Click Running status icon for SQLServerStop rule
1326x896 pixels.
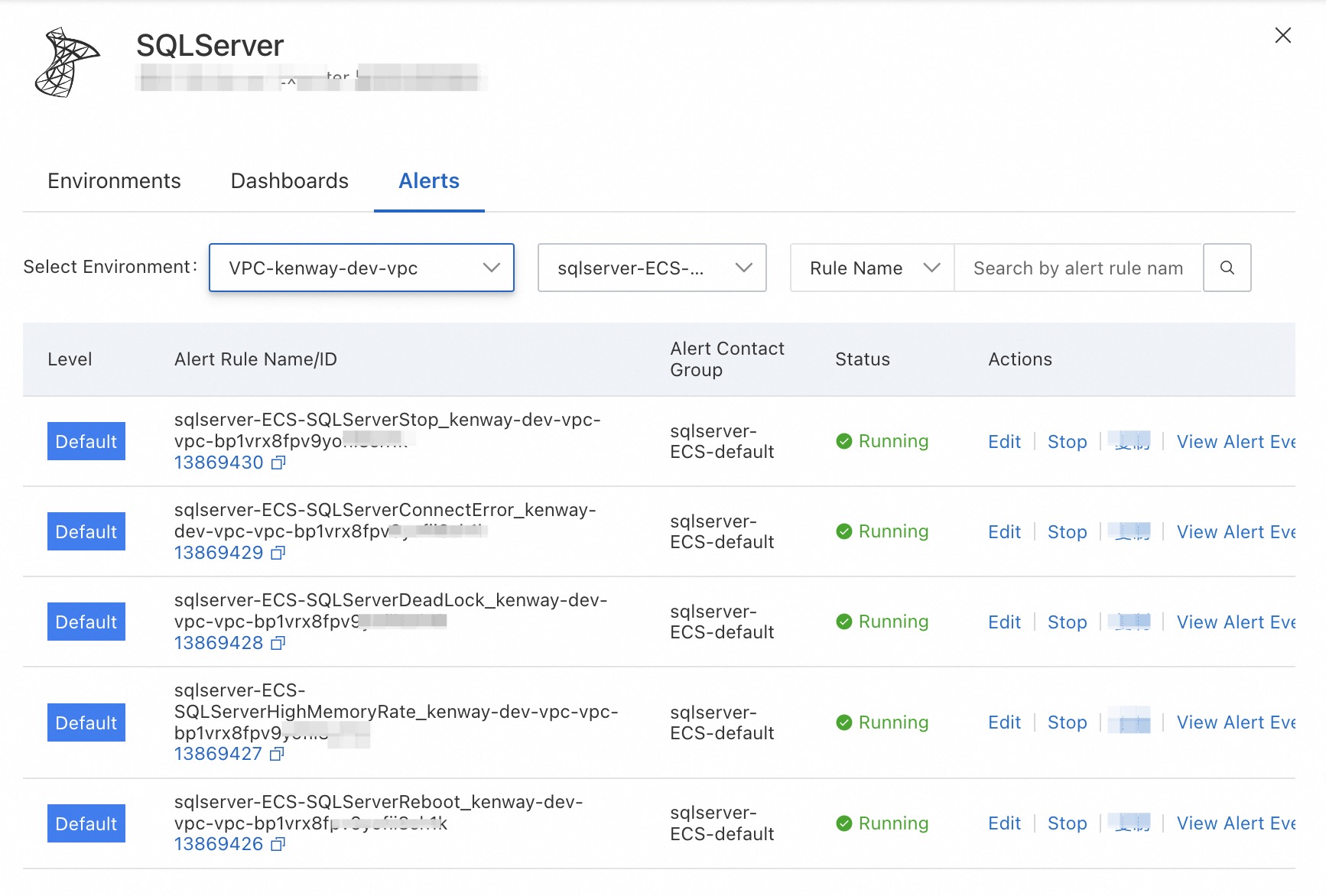coord(844,441)
